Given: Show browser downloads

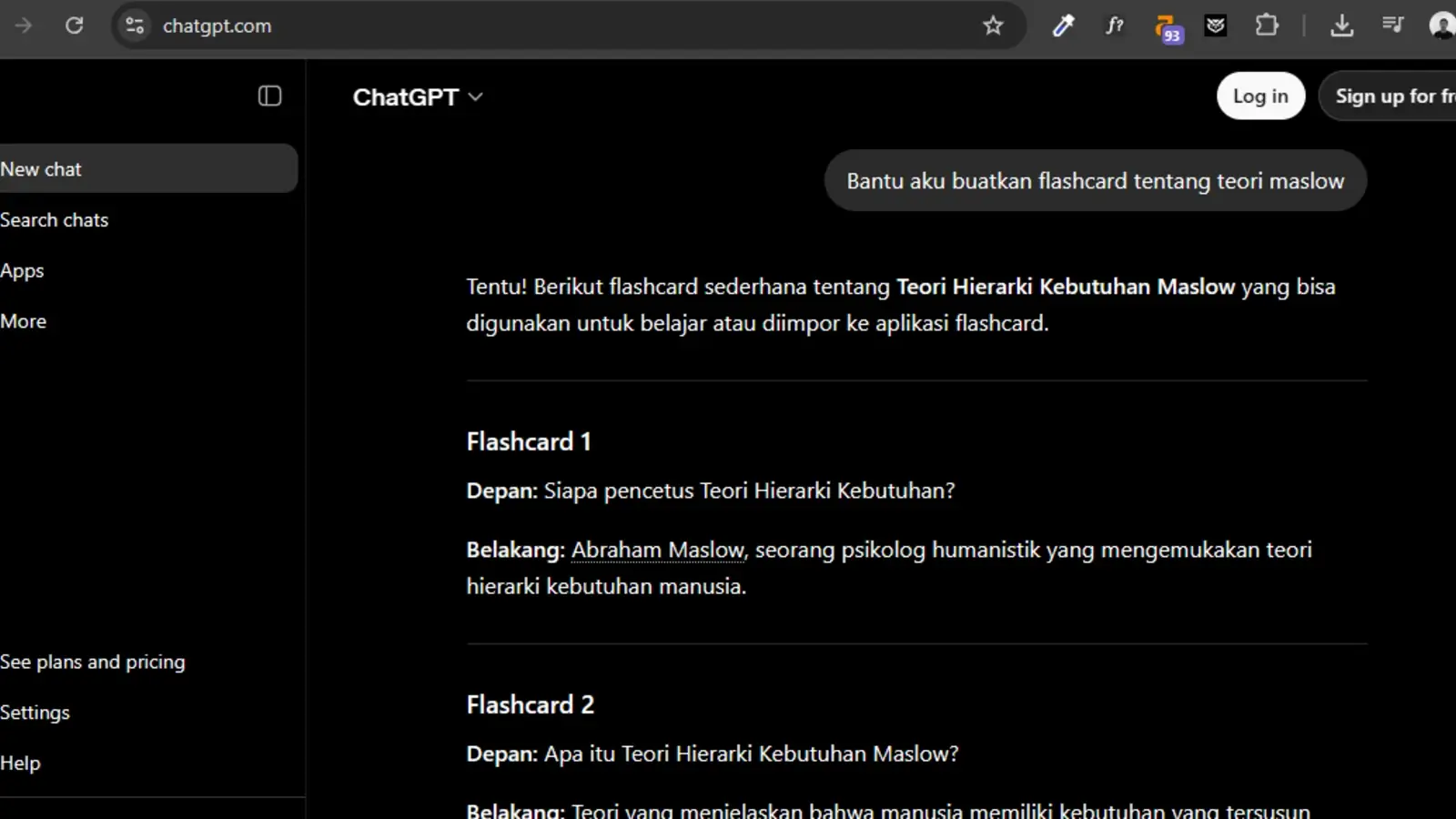Looking at the screenshot, I should click(1341, 25).
